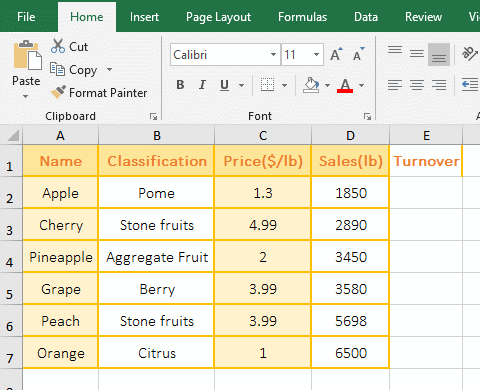This screenshot has height=390, width=480.
Task: Open the Page Layout tab
Action: 218,17
